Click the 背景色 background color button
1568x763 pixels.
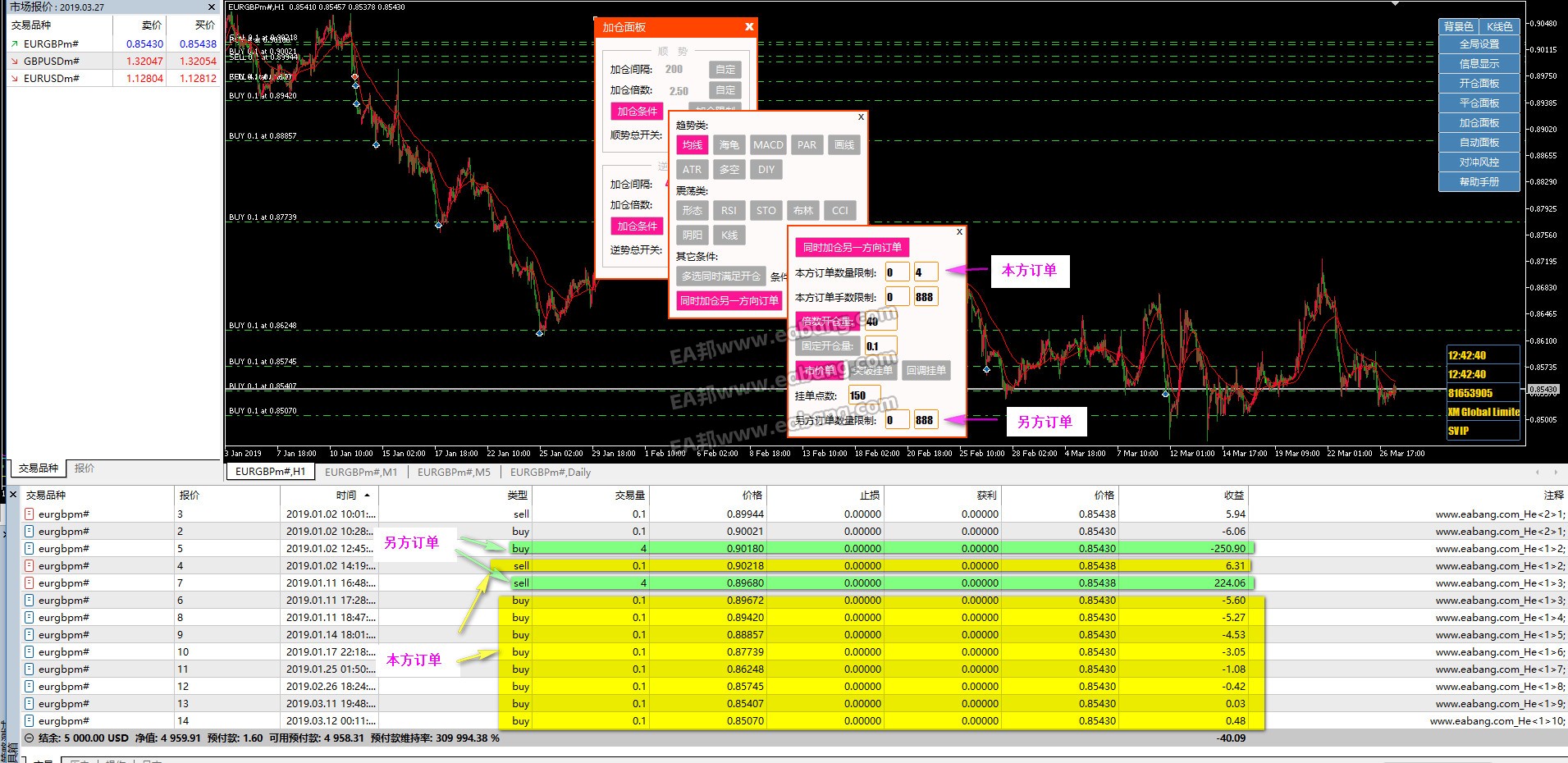[1458, 27]
